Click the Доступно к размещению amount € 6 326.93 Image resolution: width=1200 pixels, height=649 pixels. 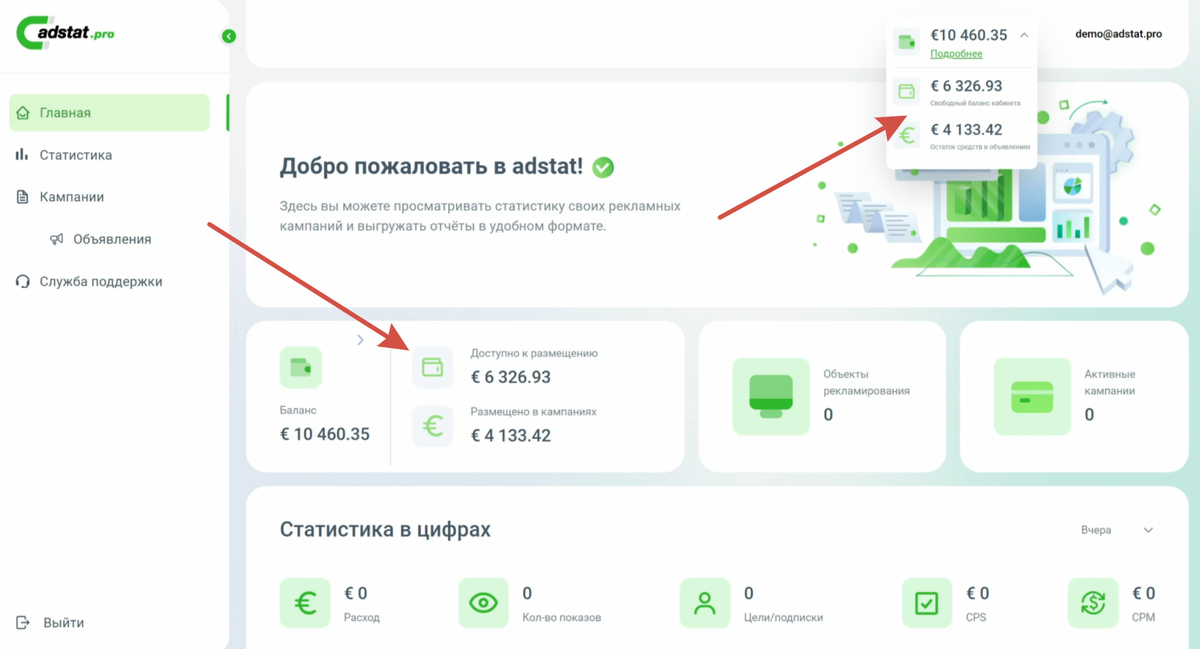tap(511, 377)
